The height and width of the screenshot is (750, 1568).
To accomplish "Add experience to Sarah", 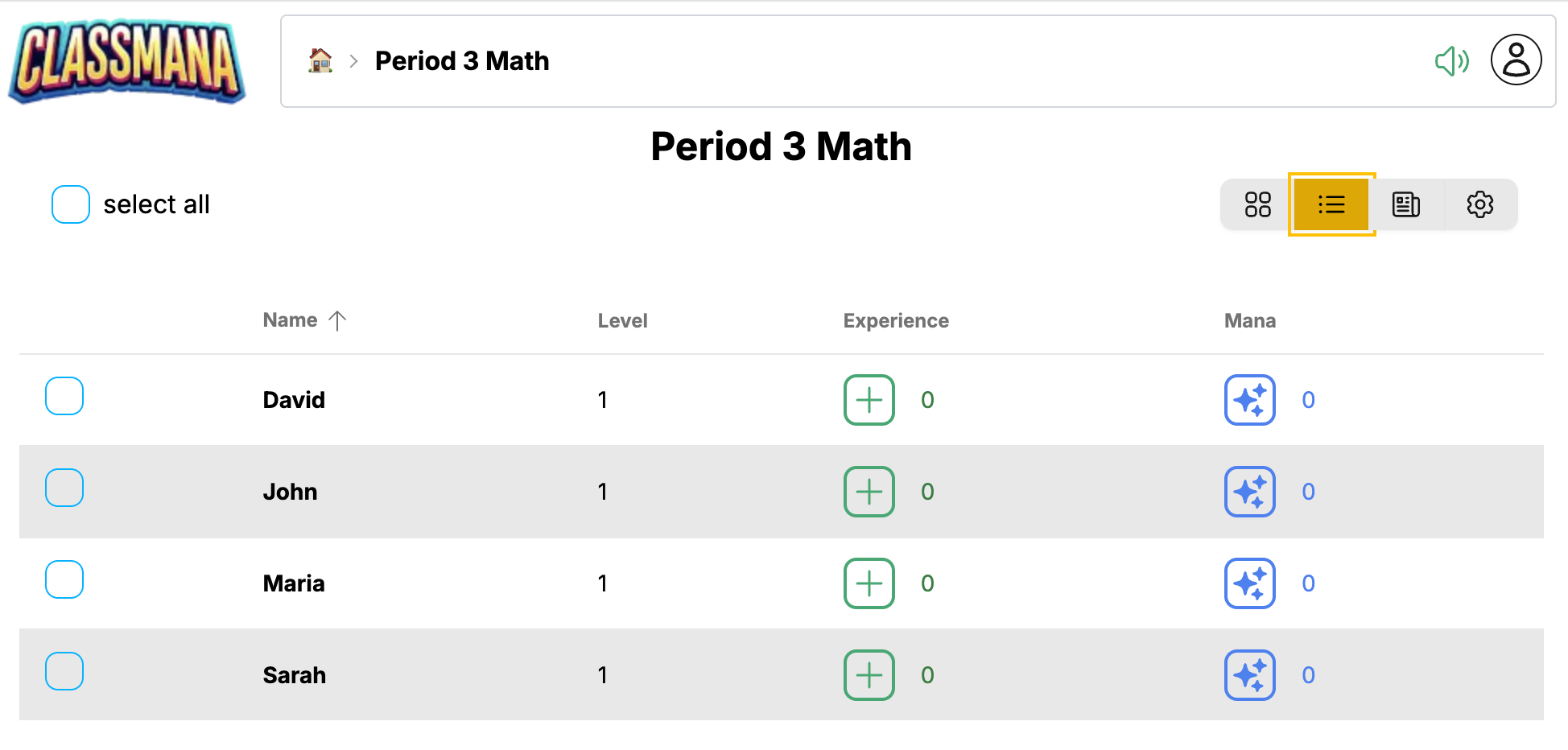I will coord(869,675).
